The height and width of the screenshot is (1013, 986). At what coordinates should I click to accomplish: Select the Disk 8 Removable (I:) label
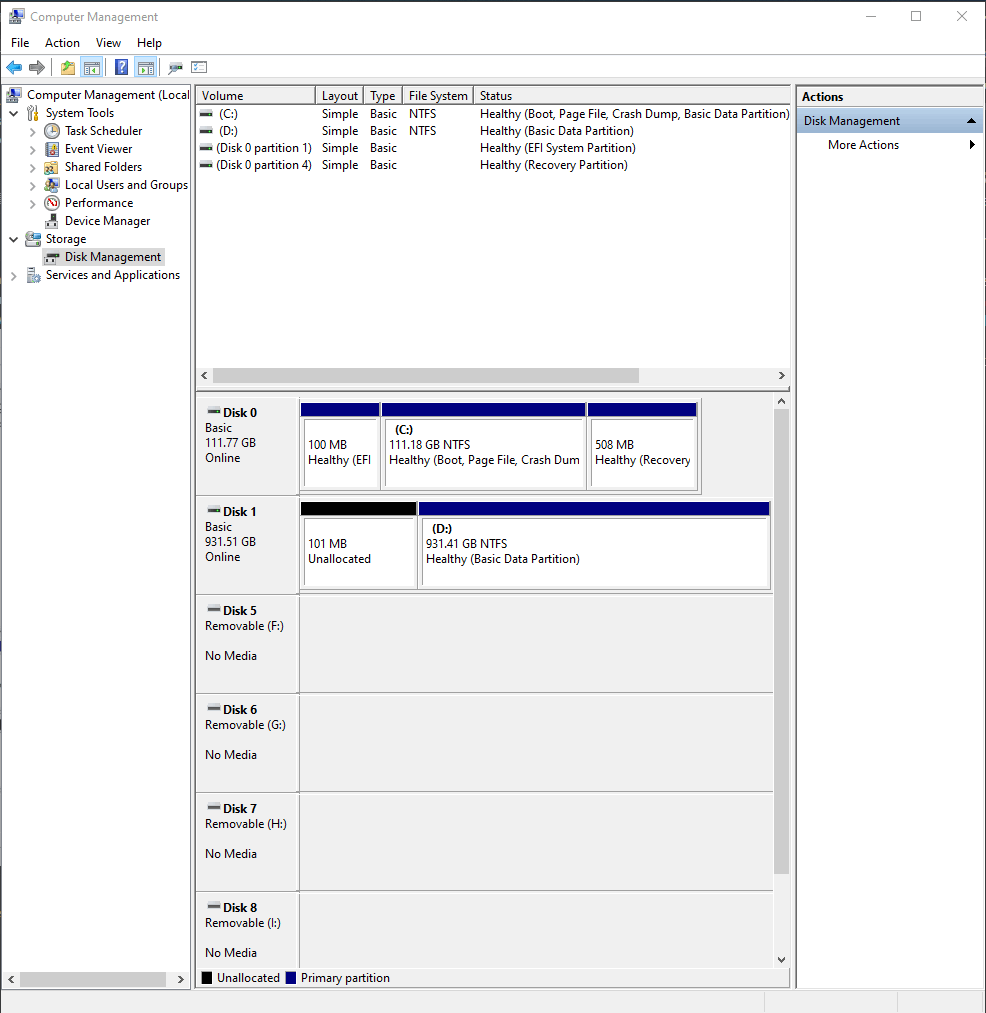[247, 930]
